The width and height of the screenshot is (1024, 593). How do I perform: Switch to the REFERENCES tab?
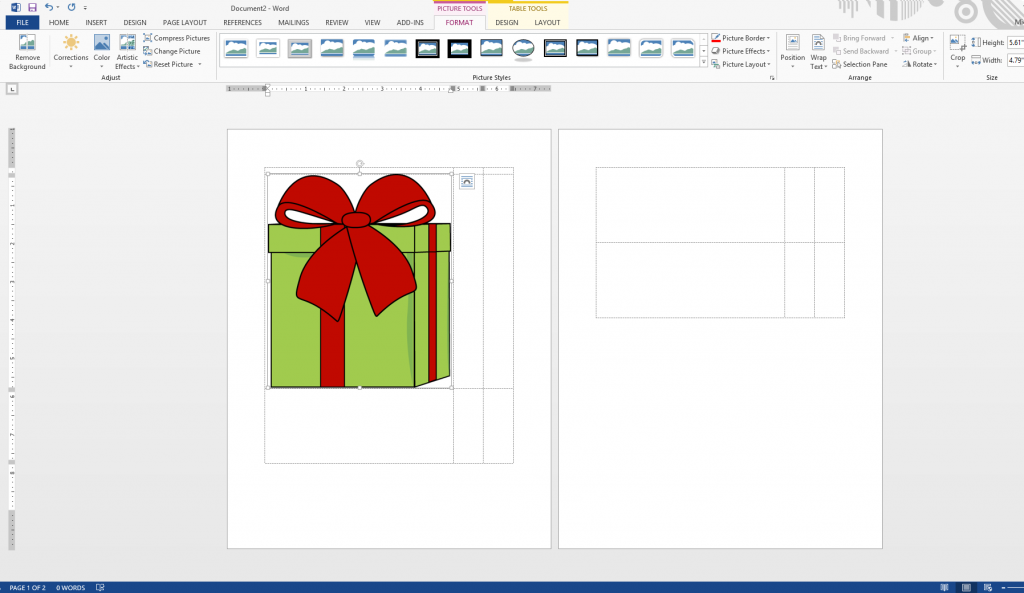point(242,22)
